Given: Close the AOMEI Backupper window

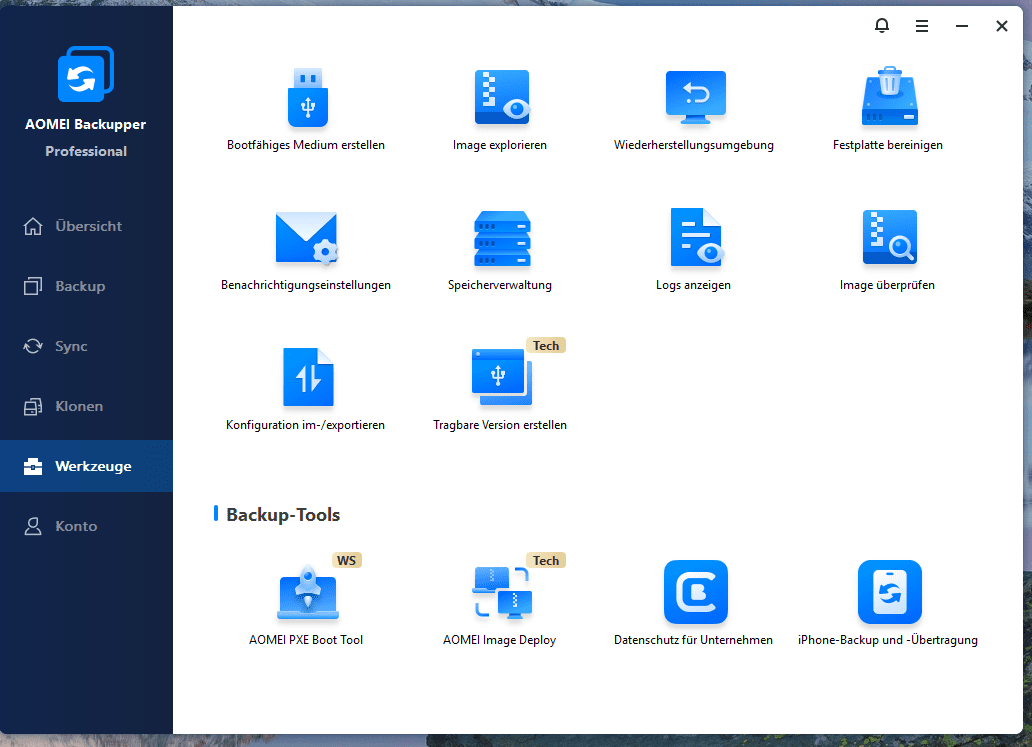Looking at the screenshot, I should point(1002,26).
